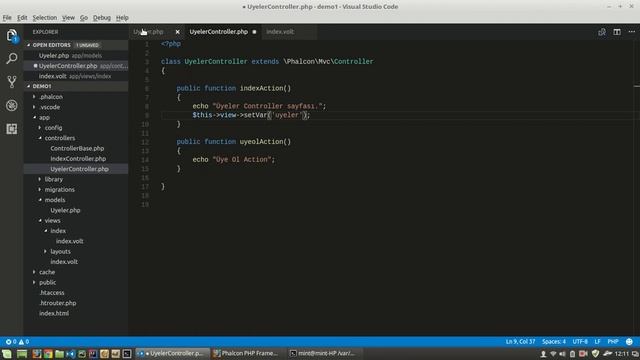This screenshot has height=360, width=640.
Task: Open the Search view in the activity bar
Action: 12,58
